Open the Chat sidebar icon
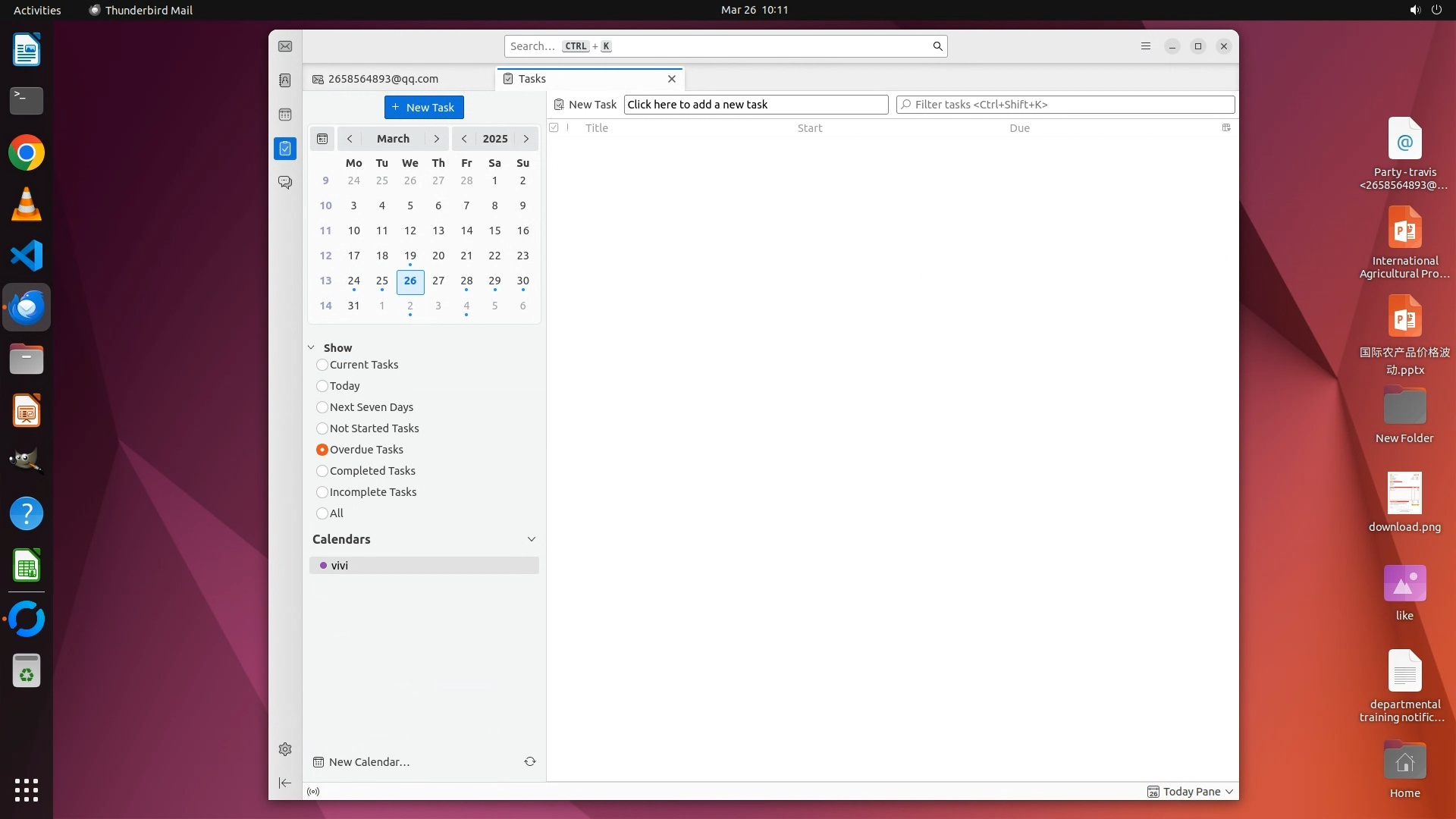Image resolution: width=1456 pixels, height=819 pixels. [x=285, y=183]
